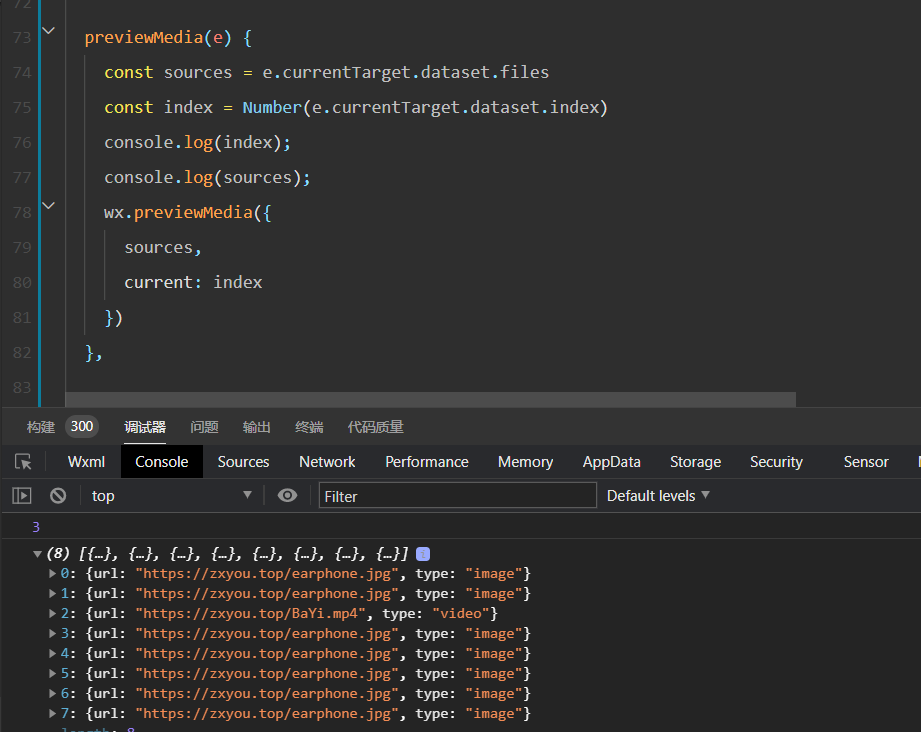
Task: Click line number 73 in gutter
Action: pyautogui.click(x=22, y=38)
